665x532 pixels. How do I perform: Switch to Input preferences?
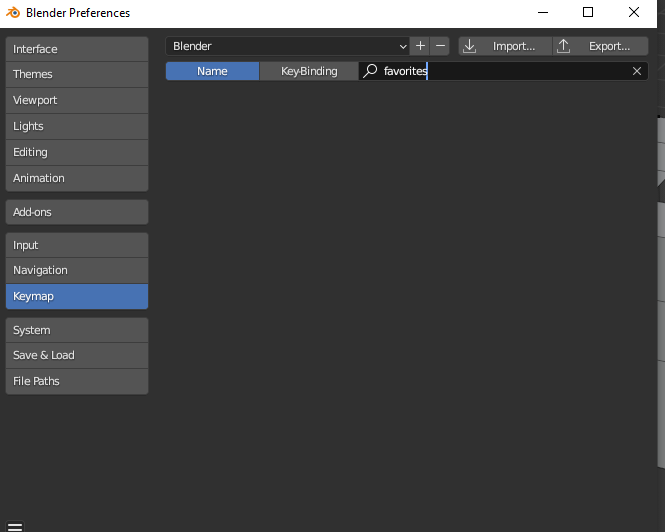point(77,245)
